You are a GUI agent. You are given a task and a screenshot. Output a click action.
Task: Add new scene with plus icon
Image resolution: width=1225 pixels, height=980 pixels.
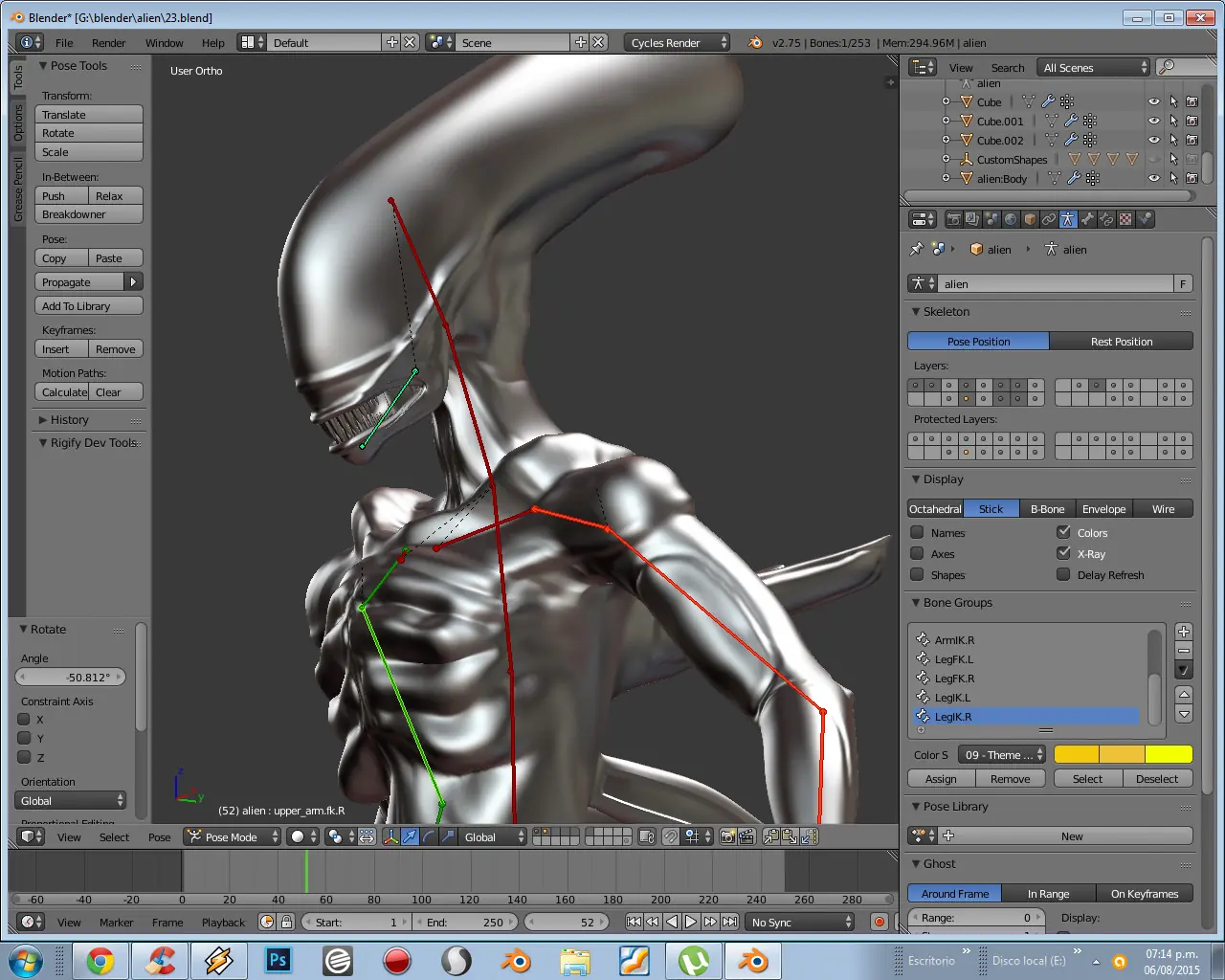pyautogui.click(x=580, y=42)
